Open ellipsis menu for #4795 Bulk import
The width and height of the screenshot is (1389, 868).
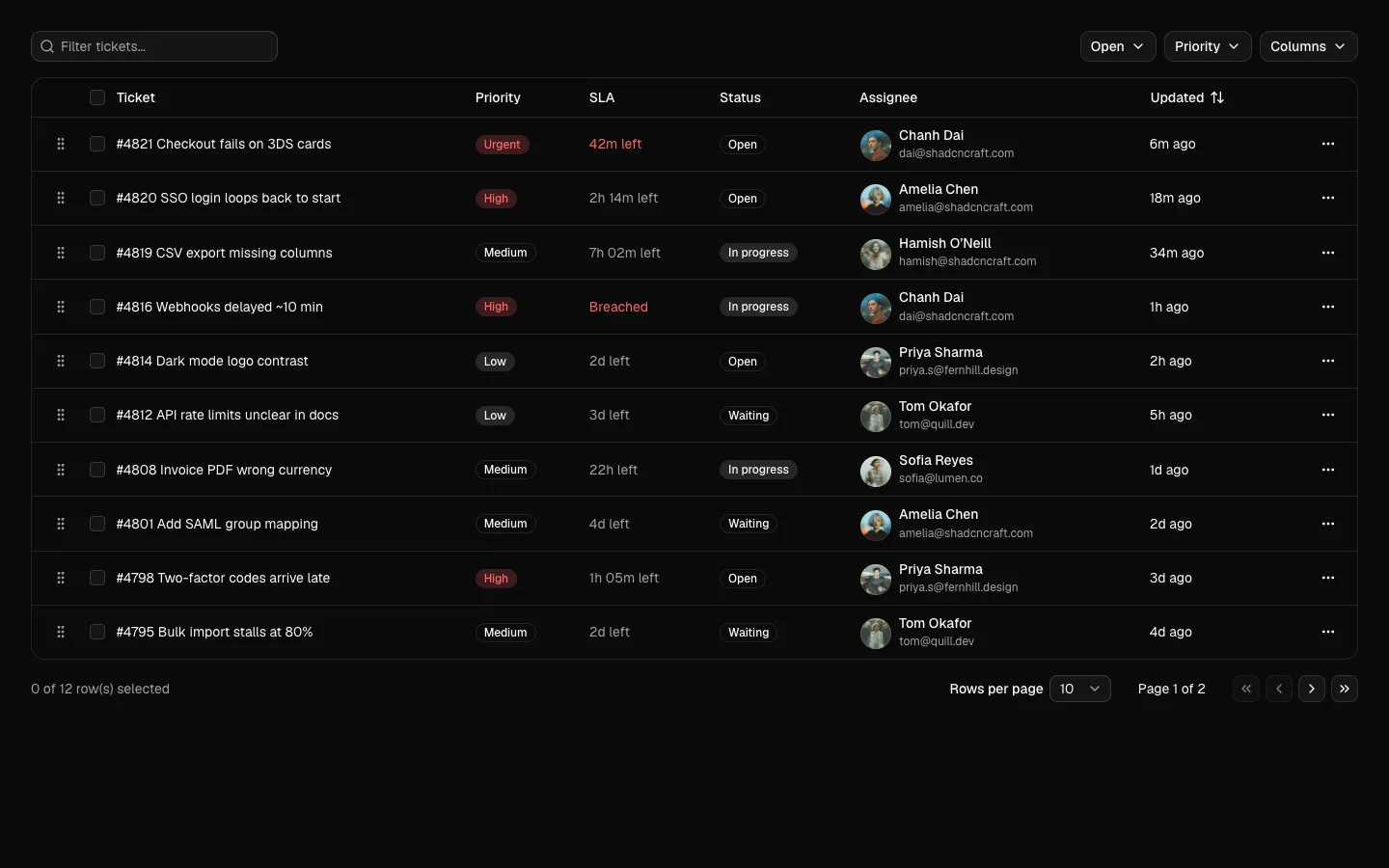coord(1328,632)
